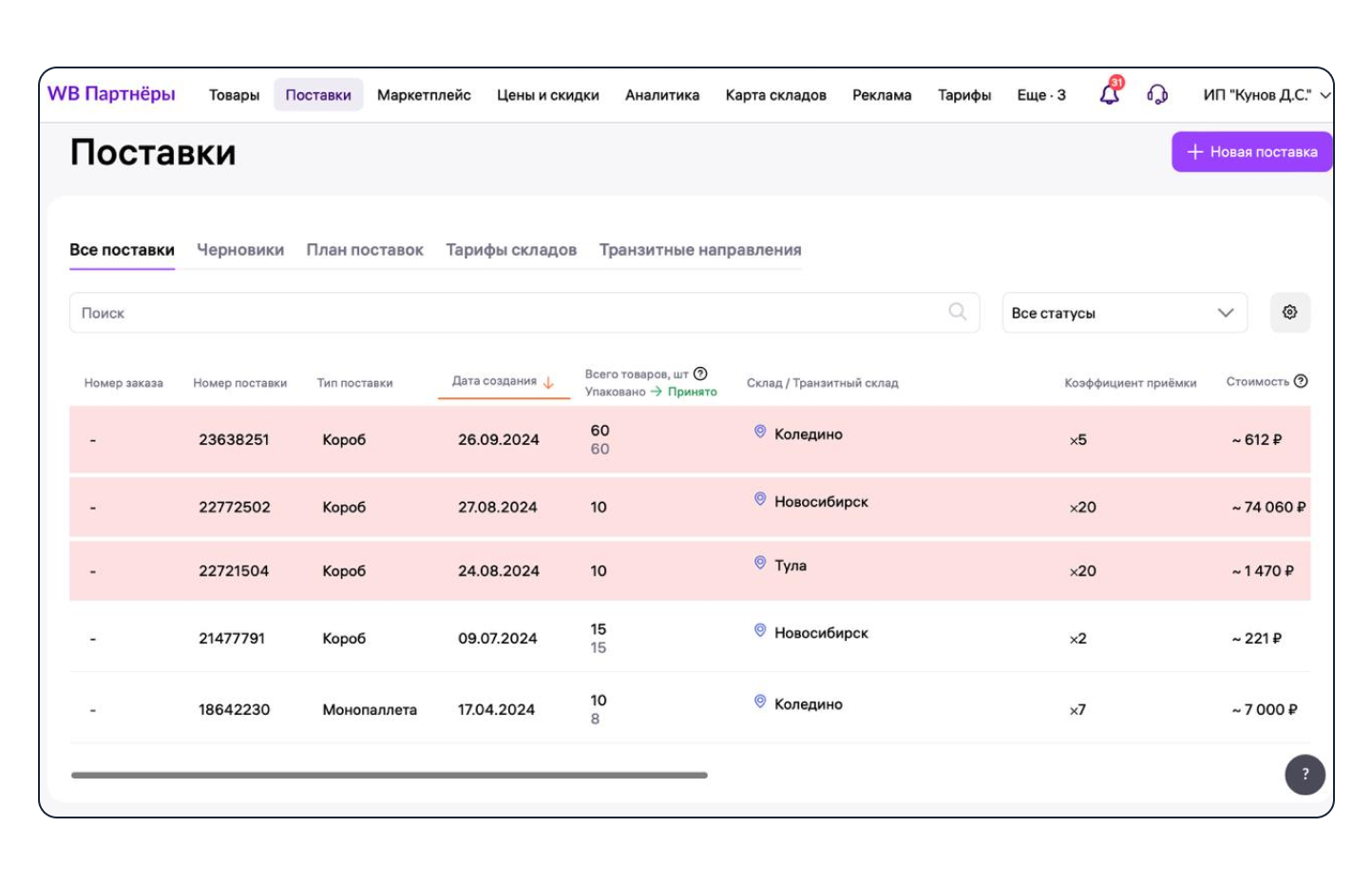Open table settings gear icon
The height and width of the screenshot is (885, 1372).
[1289, 312]
